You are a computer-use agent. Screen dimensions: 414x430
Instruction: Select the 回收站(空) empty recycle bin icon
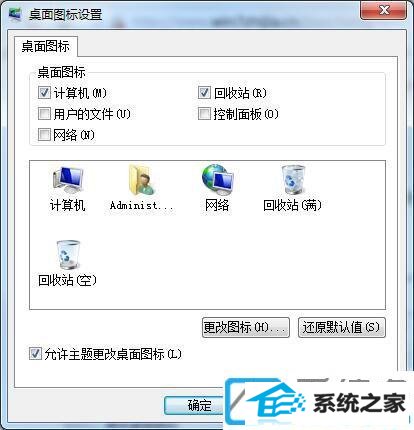[68, 255]
